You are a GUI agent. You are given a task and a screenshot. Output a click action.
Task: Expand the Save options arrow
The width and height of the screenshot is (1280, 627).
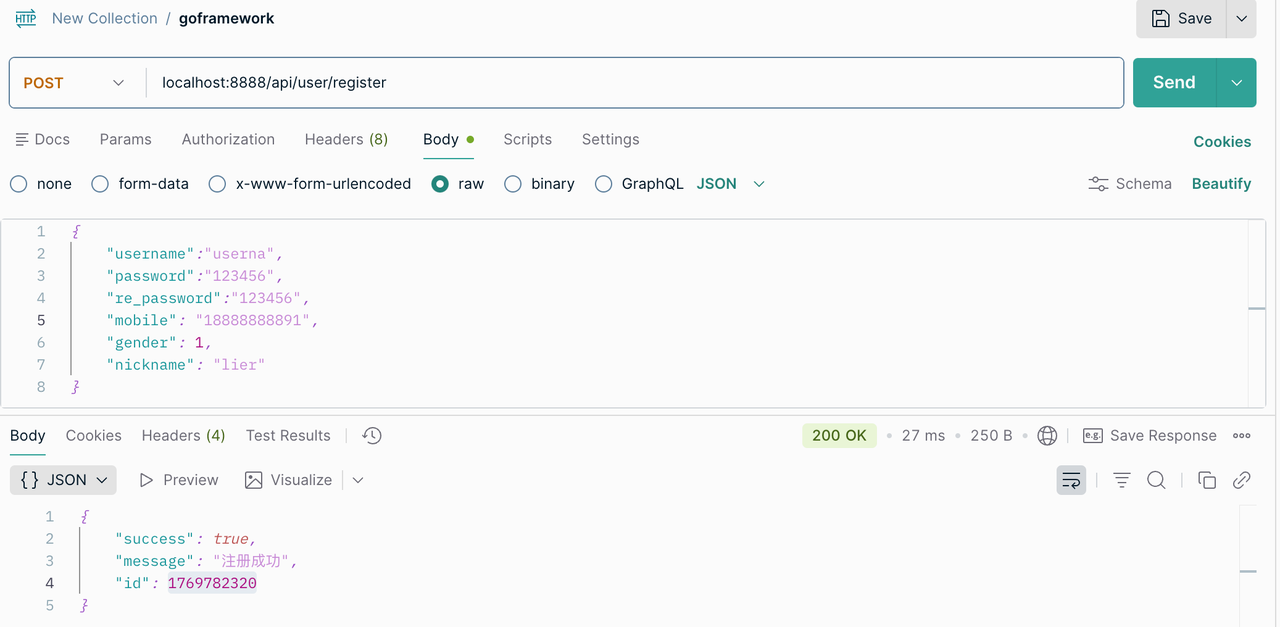1241,18
